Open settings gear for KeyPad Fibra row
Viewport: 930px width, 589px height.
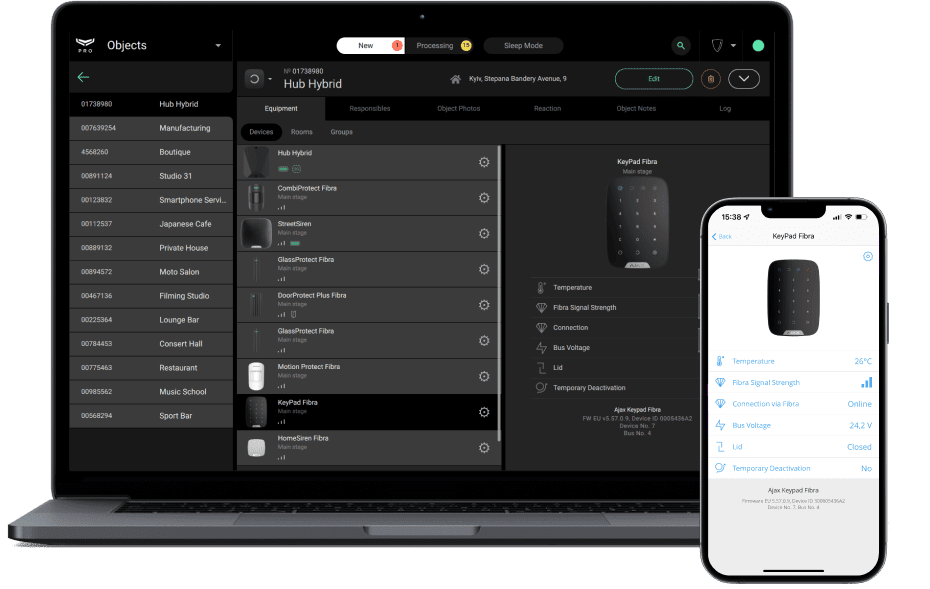[484, 412]
